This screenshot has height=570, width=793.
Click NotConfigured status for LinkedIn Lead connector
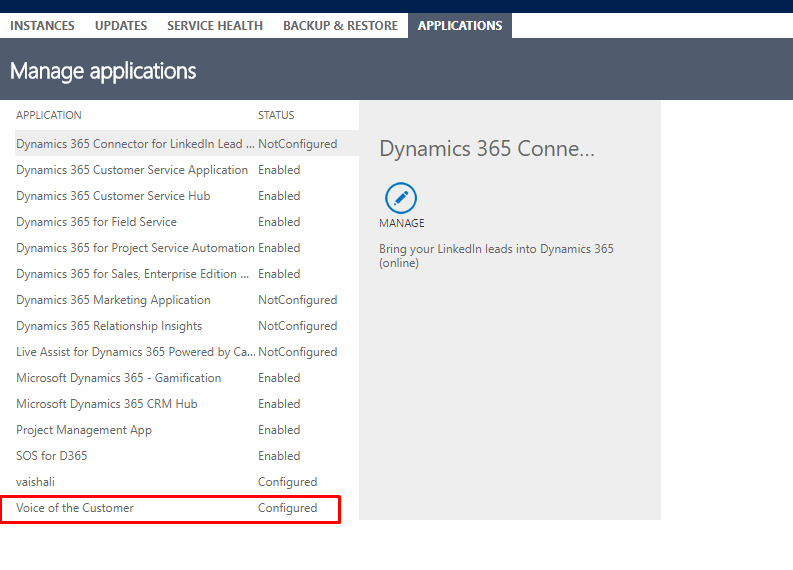click(x=298, y=144)
